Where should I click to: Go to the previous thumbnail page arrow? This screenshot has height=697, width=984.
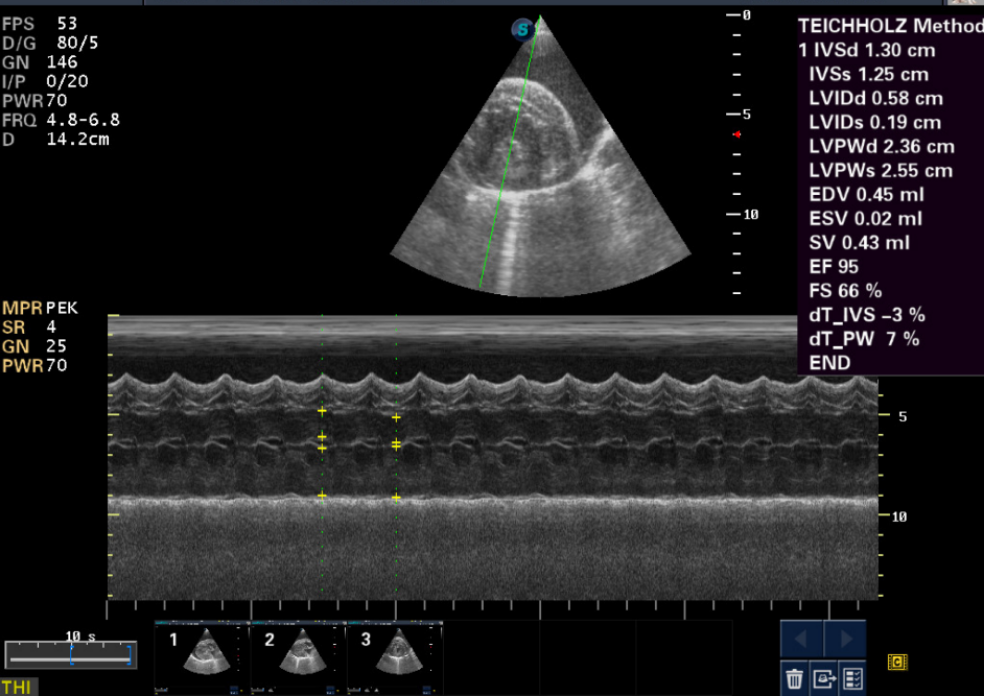(x=801, y=639)
